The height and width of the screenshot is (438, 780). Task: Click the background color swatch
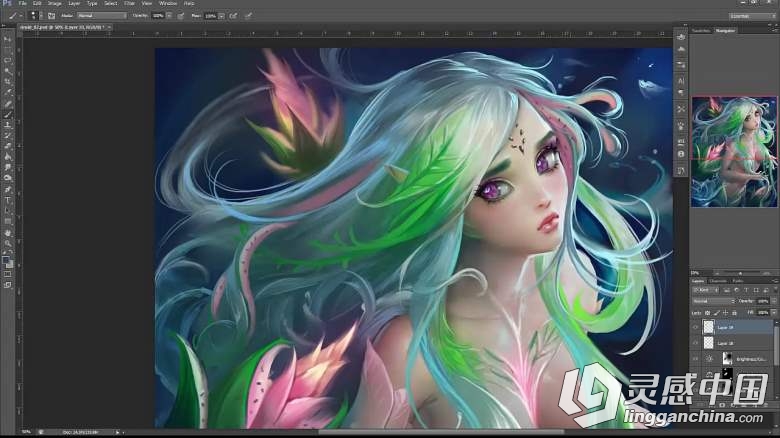pos(9,265)
